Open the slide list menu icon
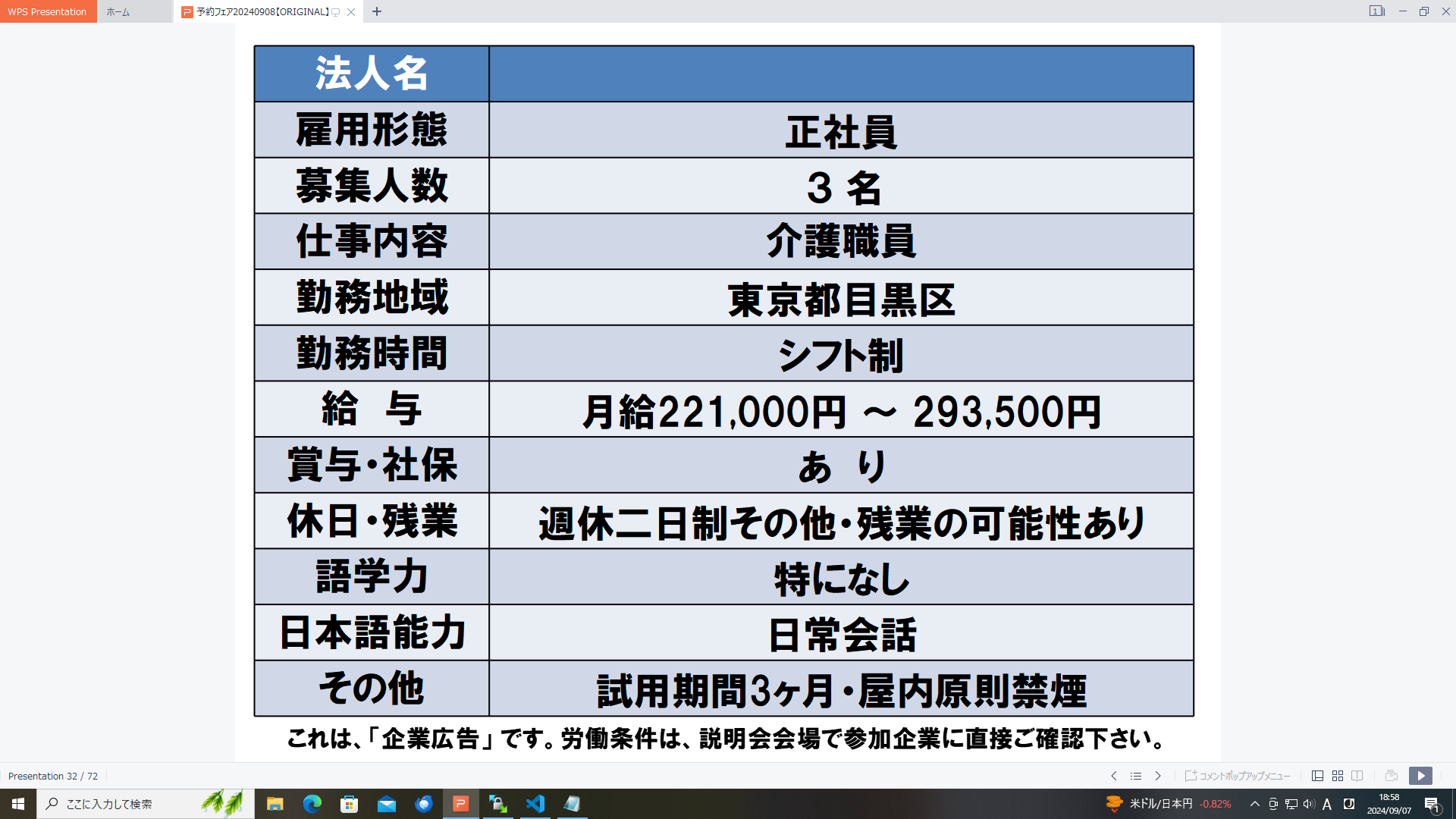 point(1135,776)
